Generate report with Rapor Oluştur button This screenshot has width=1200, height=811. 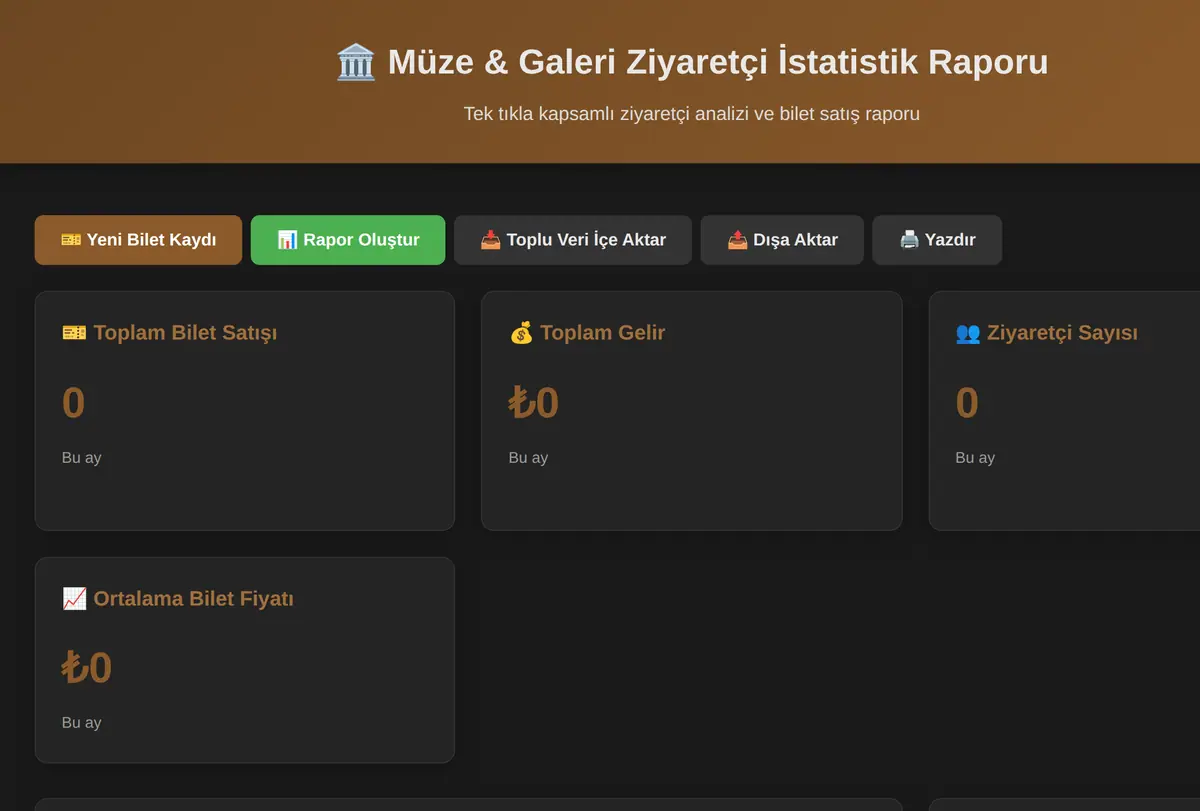pos(348,240)
